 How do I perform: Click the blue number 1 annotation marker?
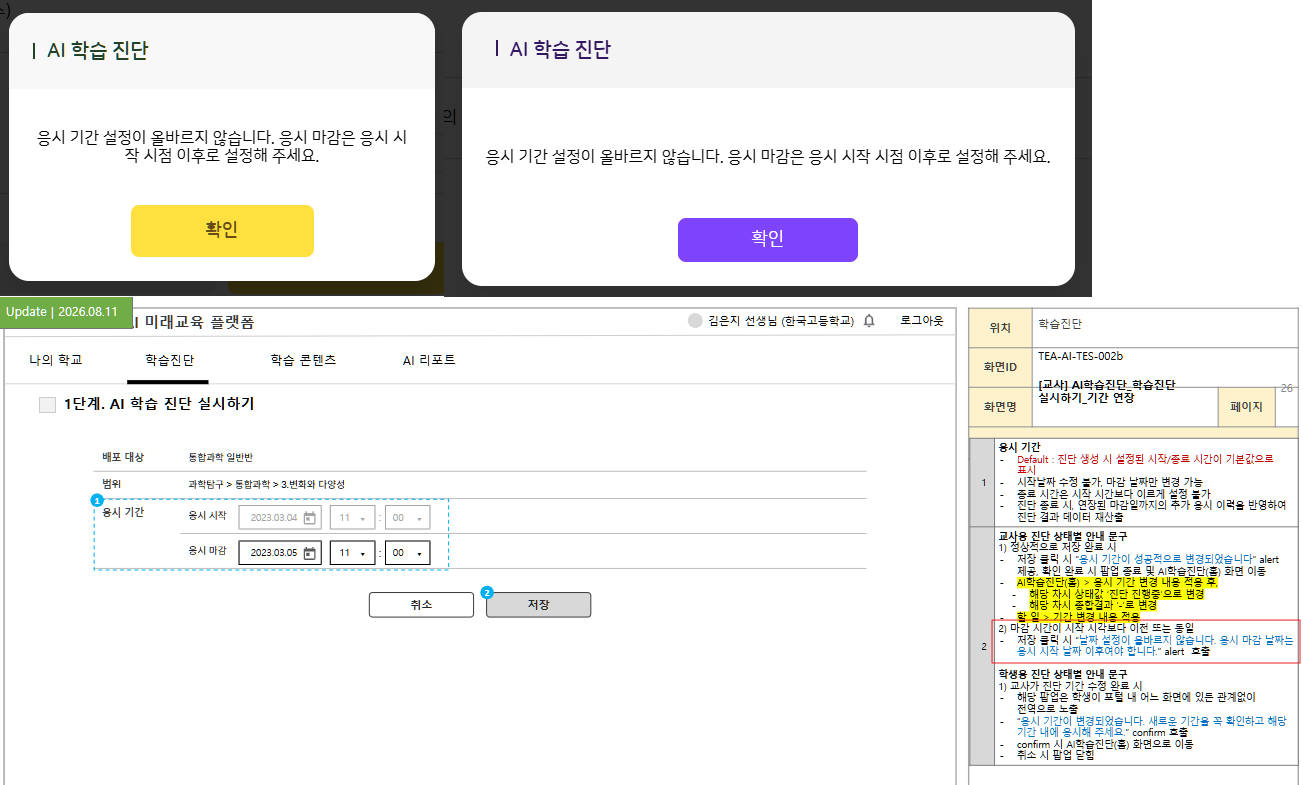pos(97,499)
